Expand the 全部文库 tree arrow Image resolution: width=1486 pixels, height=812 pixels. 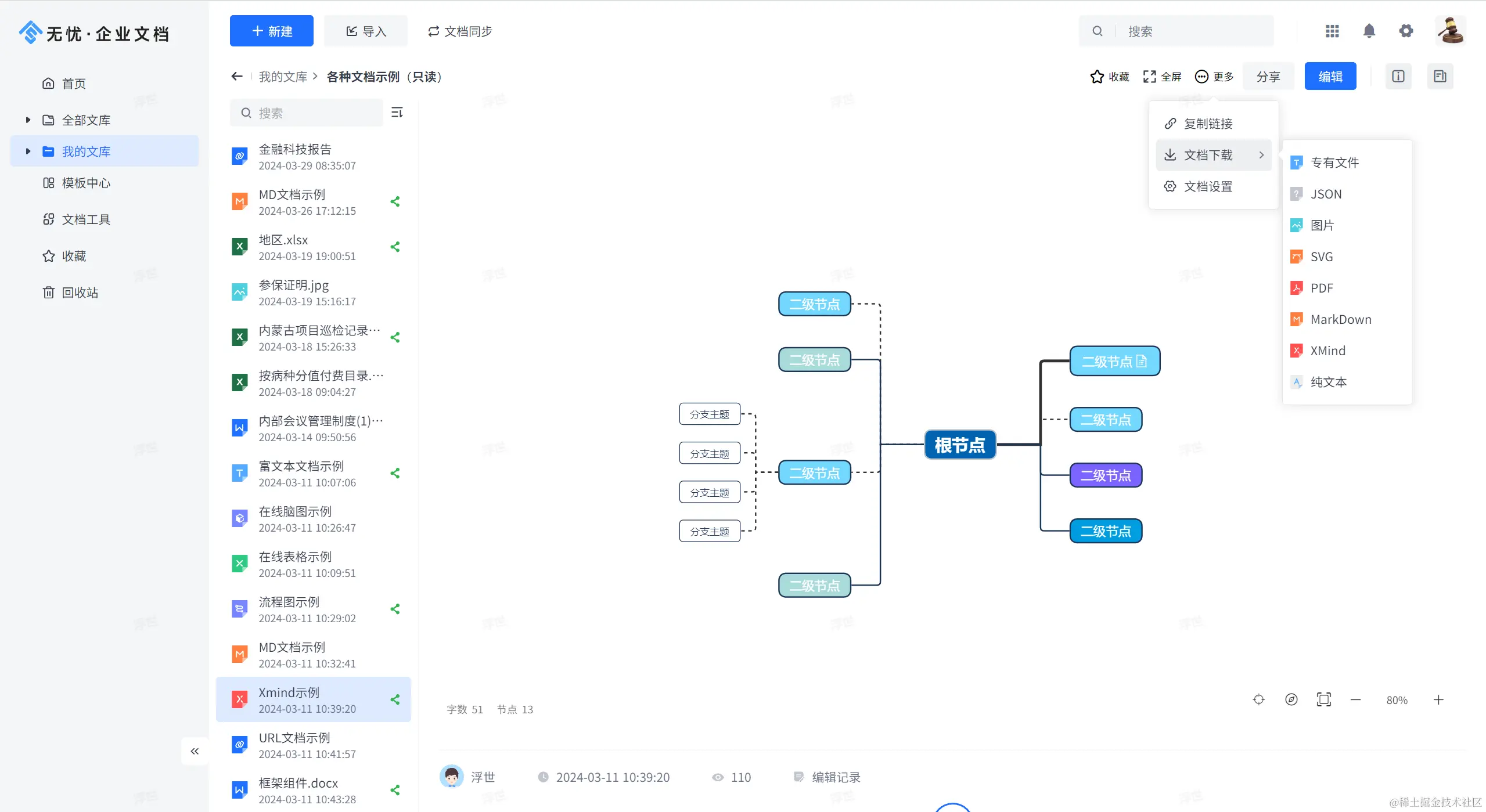point(28,120)
